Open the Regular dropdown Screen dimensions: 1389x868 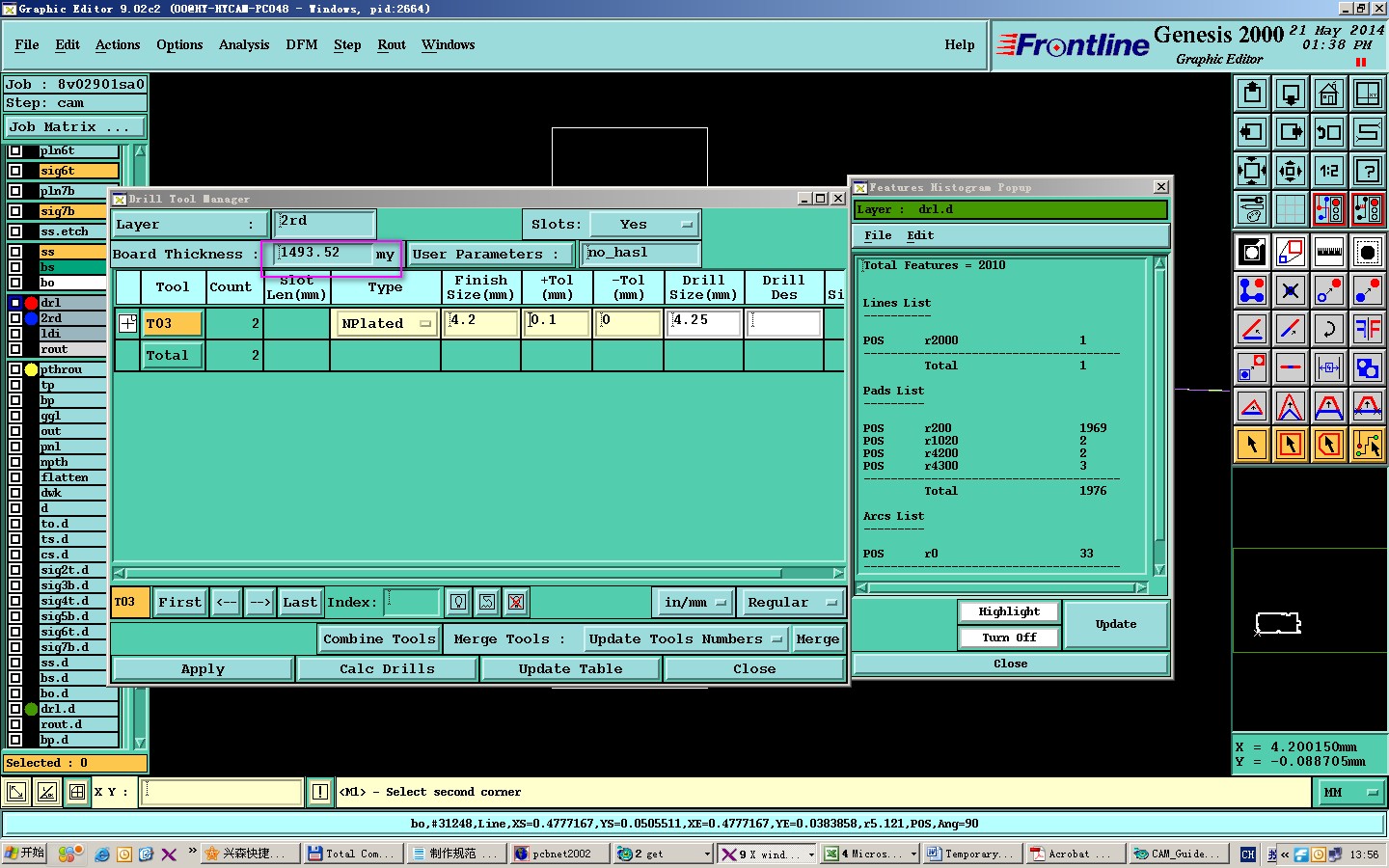coord(791,602)
